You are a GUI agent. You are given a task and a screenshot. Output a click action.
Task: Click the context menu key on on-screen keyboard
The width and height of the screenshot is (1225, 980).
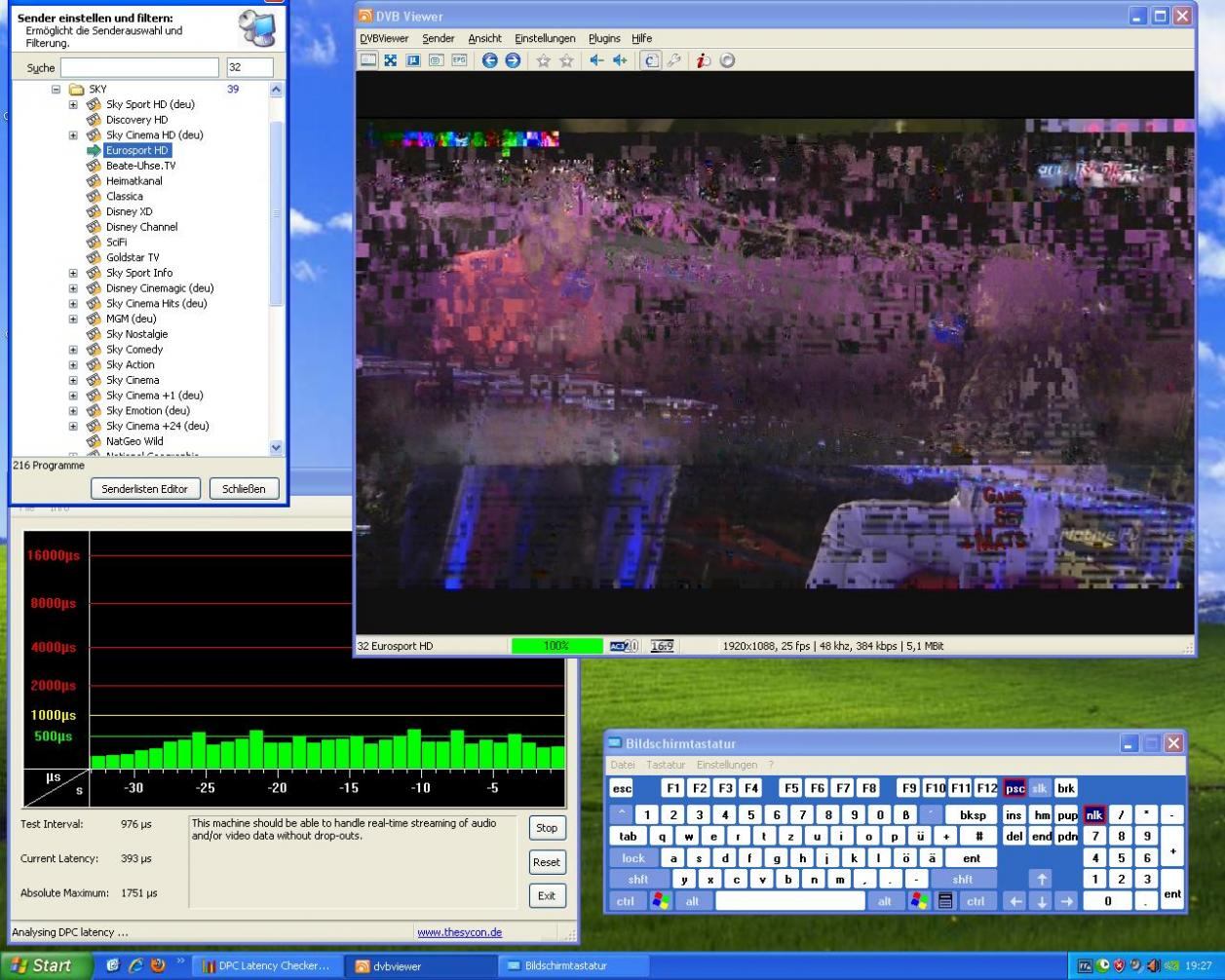[x=945, y=901]
